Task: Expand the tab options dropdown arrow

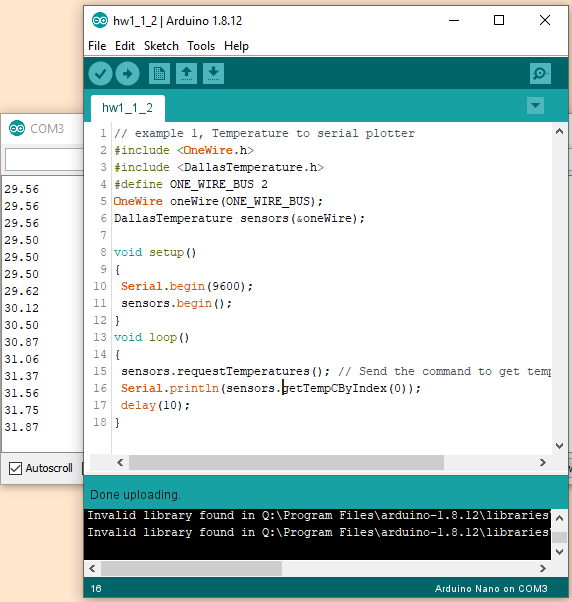Action: point(536,106)
